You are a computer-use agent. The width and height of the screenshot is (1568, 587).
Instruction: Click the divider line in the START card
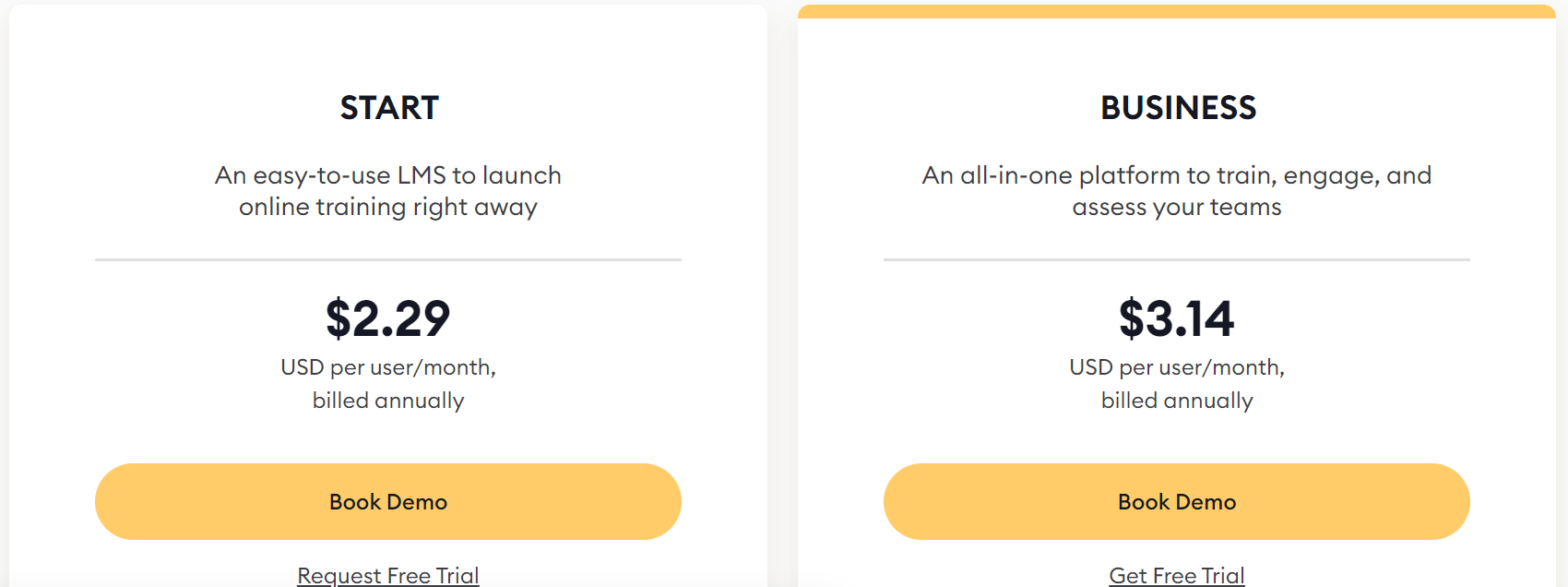click(388, 260)
